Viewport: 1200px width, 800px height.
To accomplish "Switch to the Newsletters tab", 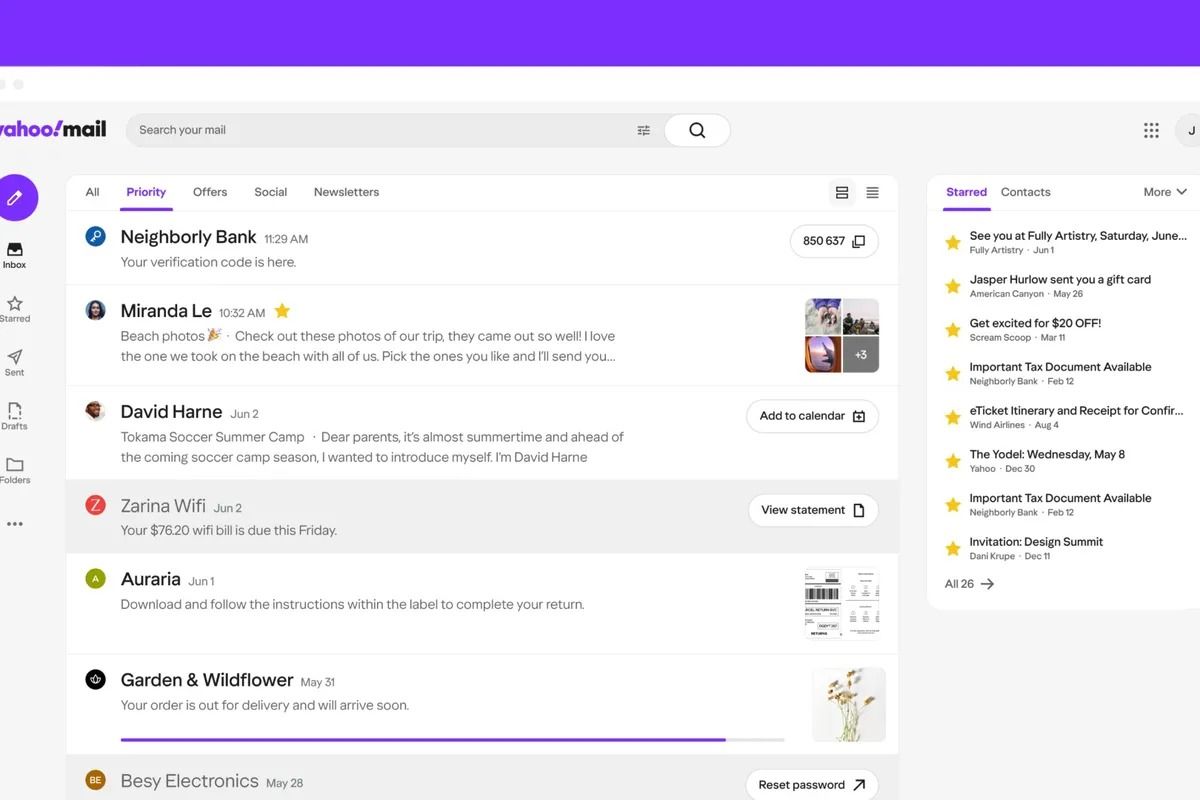I will coord(346,191).
